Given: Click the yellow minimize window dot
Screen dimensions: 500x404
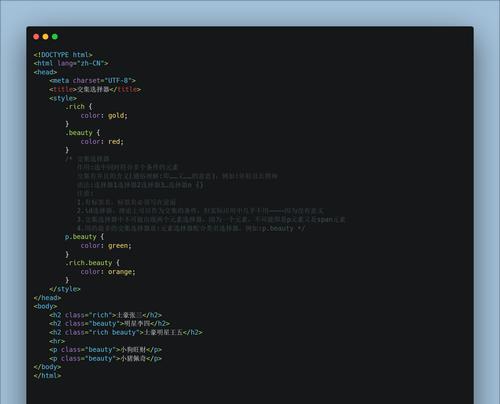Looking at the screenshot, I should [x=45, y=37].
